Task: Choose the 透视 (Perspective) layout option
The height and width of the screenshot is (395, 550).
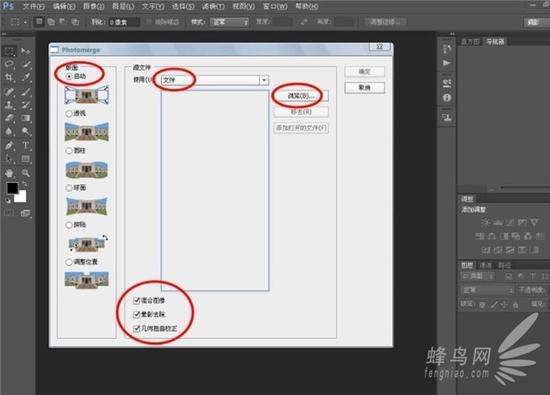Action: (69, 114)
